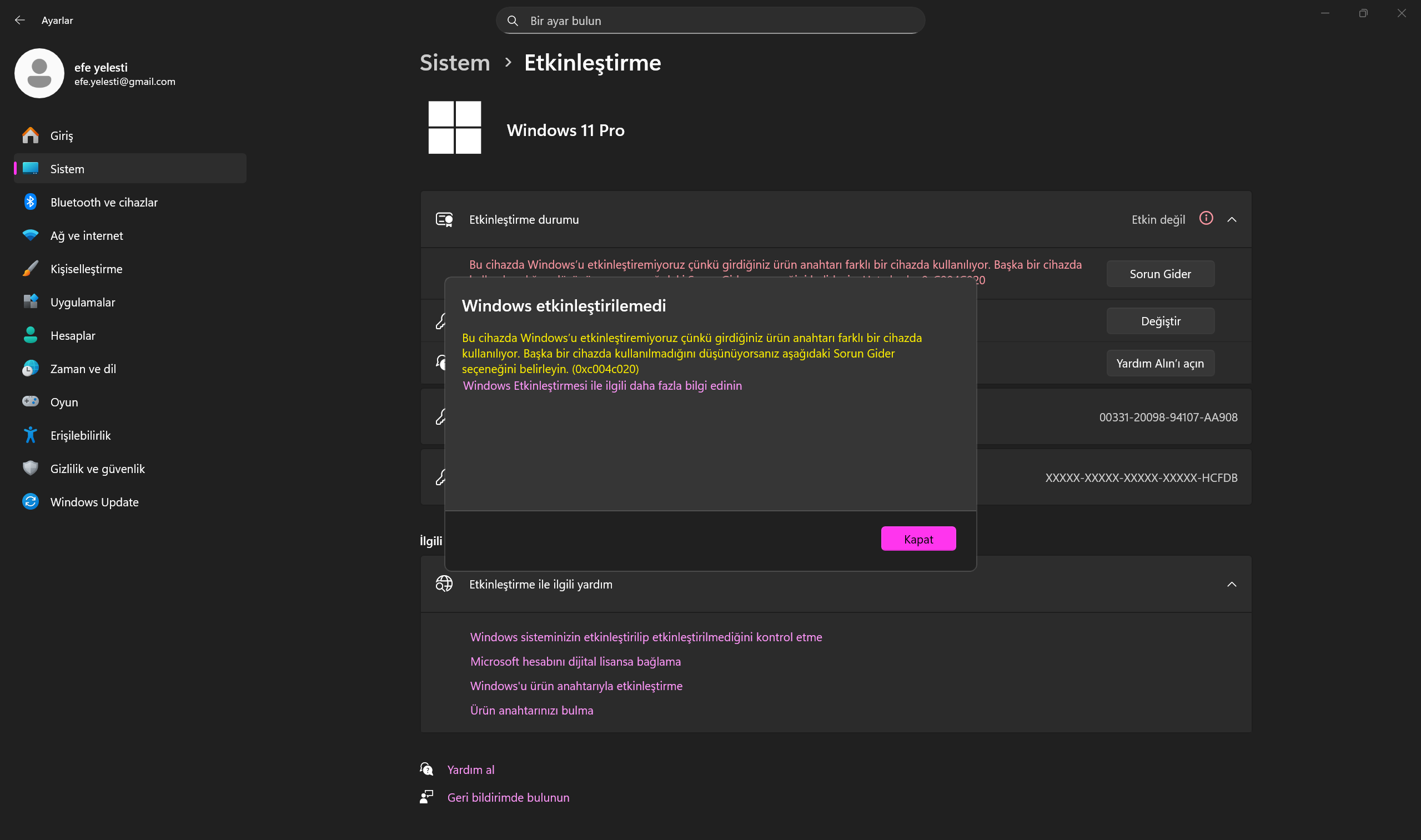Click the red info icon beside Etkin değil
The height and width of the screenshot is (840, 1421).
point(1206,219)
